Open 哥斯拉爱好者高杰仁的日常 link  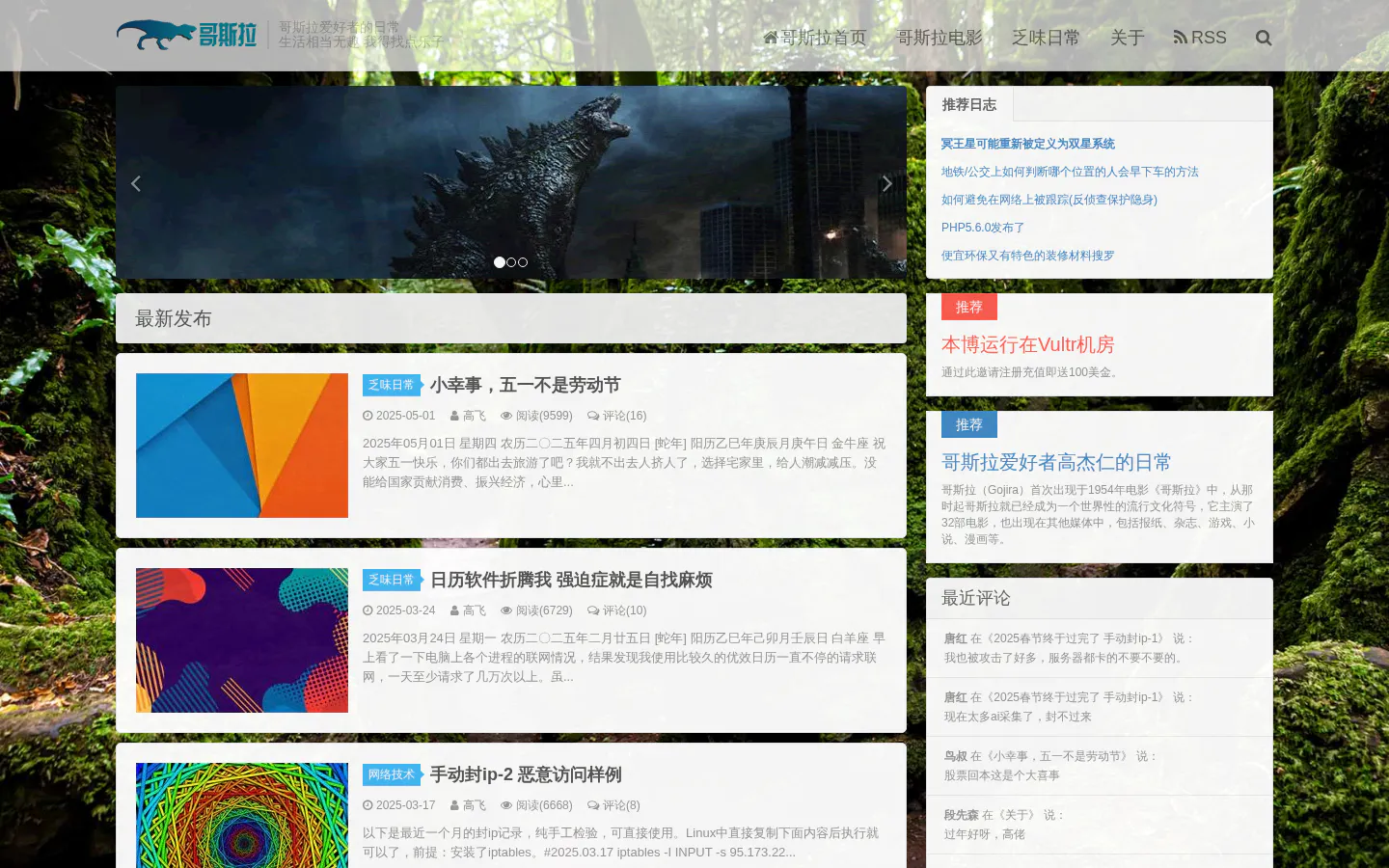click(1056, 462)
